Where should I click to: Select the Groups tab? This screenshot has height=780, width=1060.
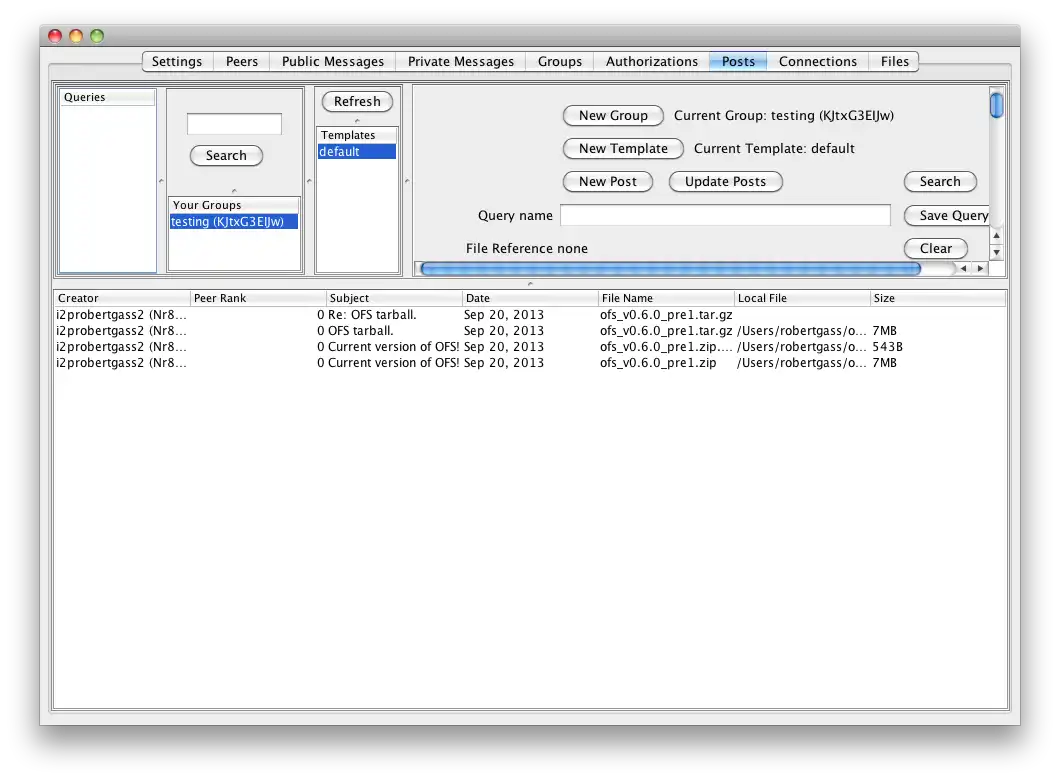click(x=560, y=62)
